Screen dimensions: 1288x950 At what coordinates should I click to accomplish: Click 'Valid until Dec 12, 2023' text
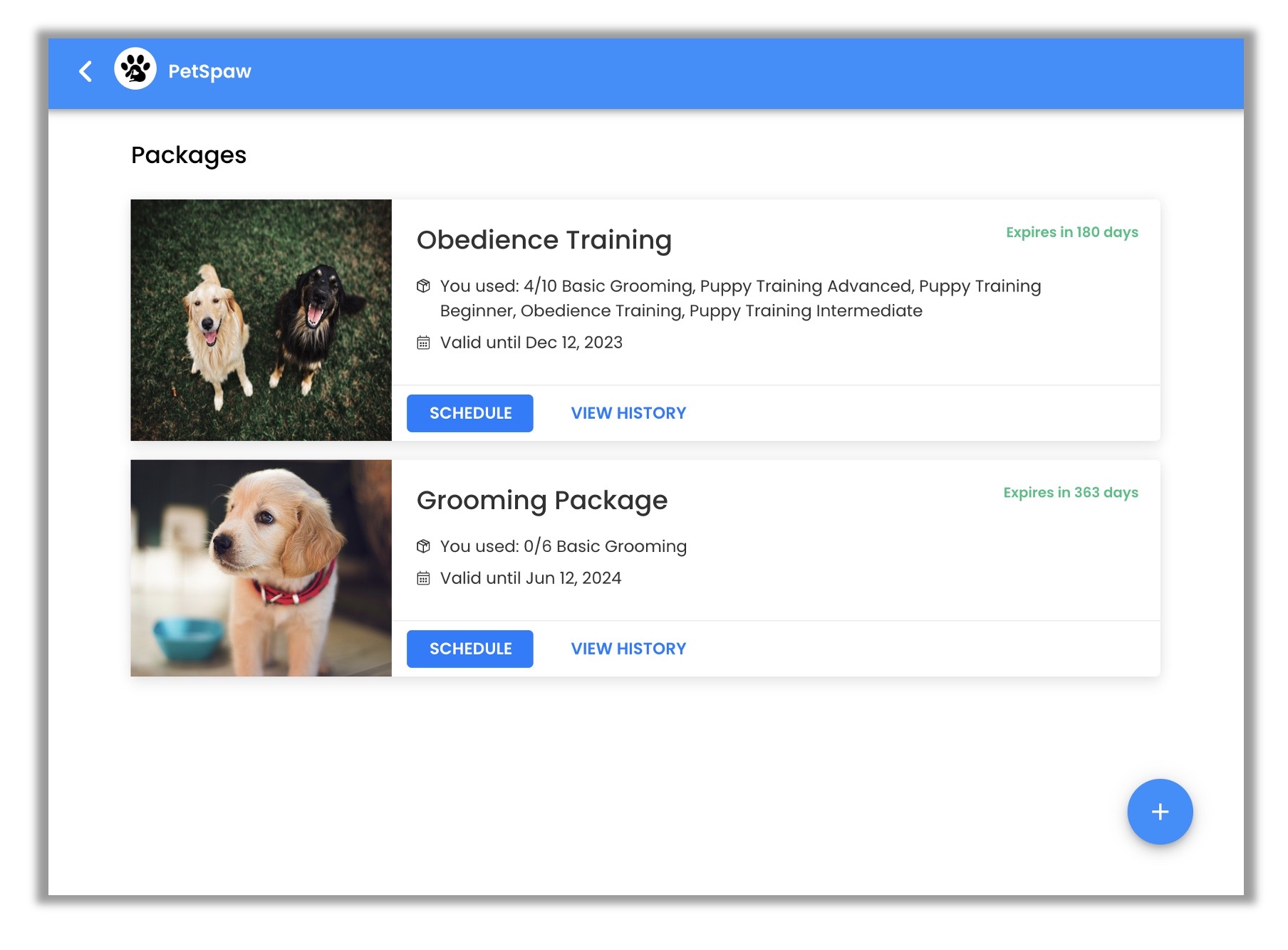click(531, 343)
